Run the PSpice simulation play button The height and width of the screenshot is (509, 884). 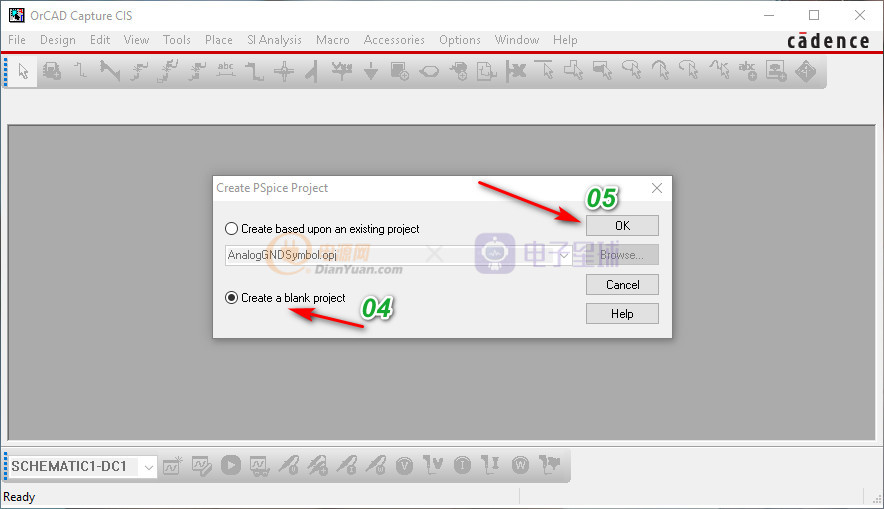231,466
